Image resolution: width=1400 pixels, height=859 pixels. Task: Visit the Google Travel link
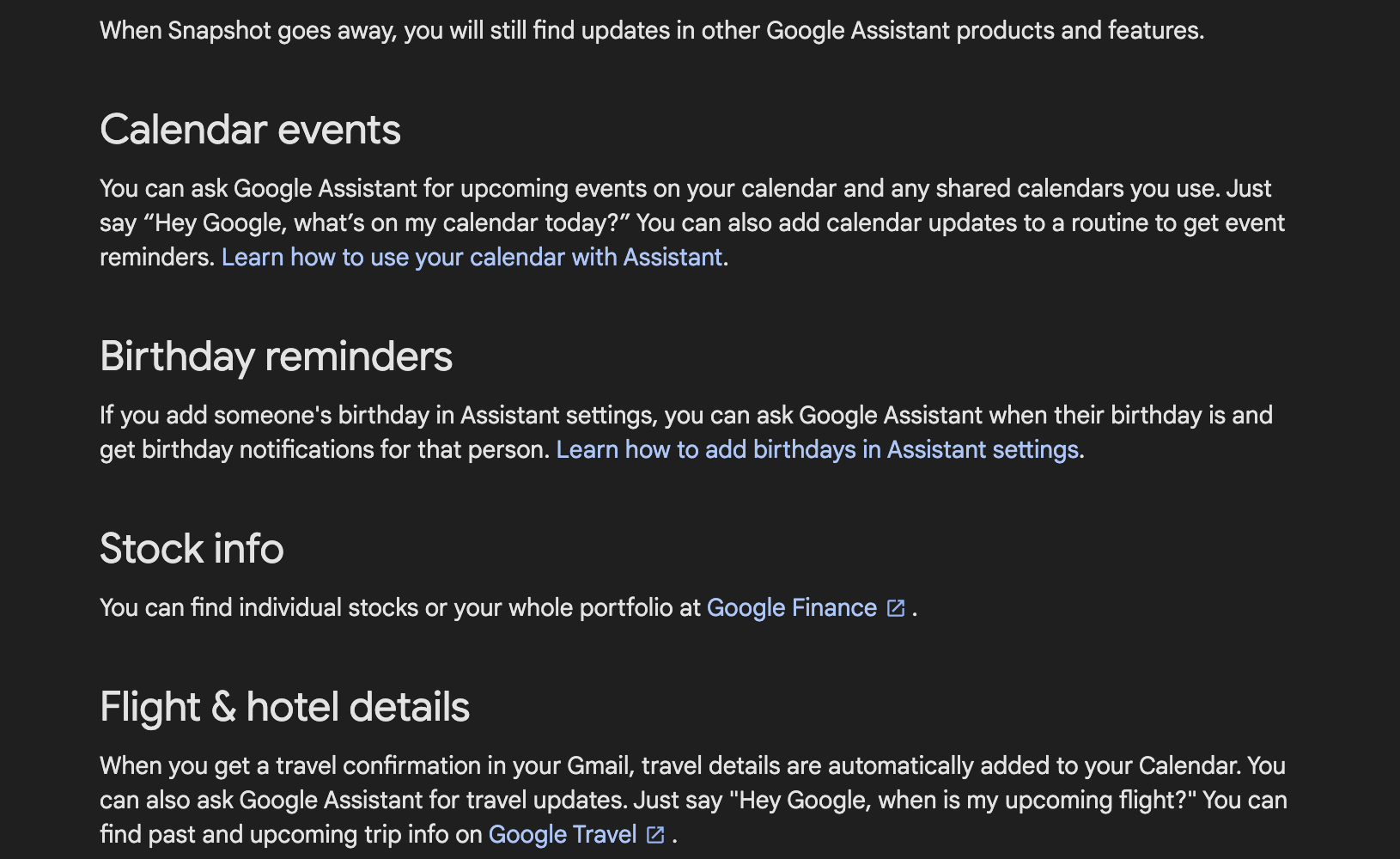562,835
